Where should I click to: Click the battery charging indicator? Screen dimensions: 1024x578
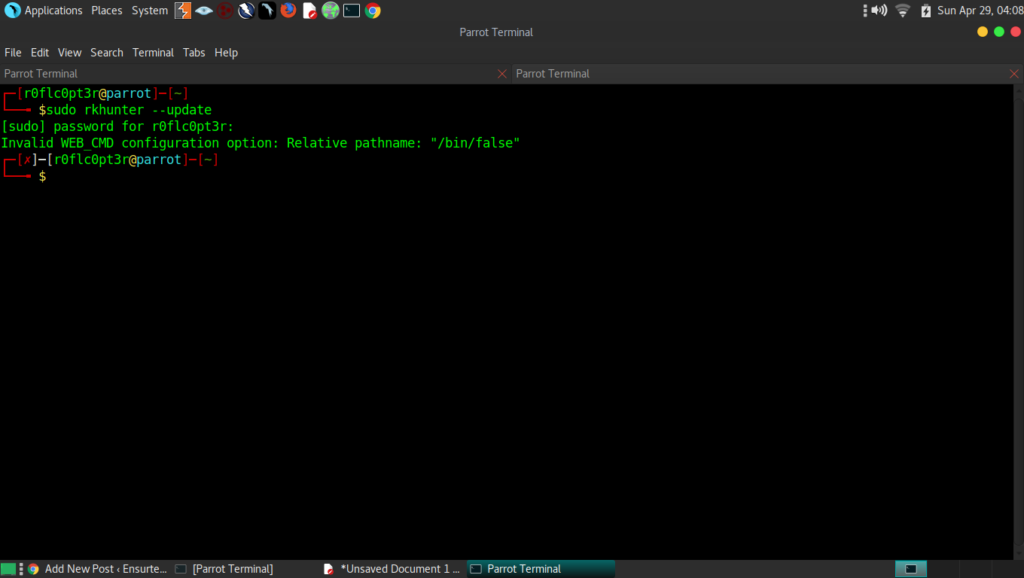926,11
